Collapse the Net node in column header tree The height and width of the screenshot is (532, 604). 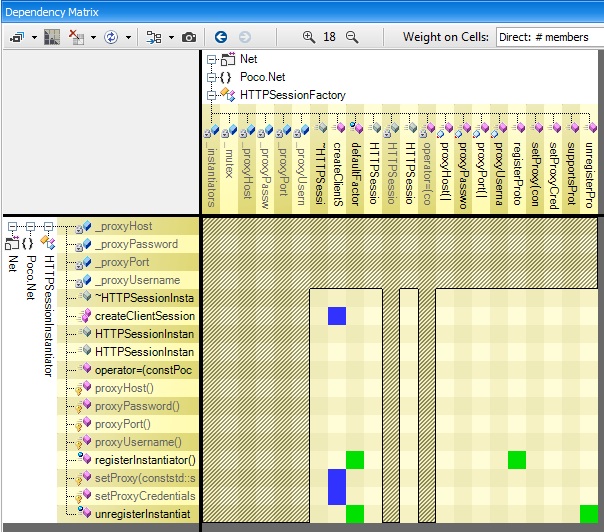[x=211, y=60]
